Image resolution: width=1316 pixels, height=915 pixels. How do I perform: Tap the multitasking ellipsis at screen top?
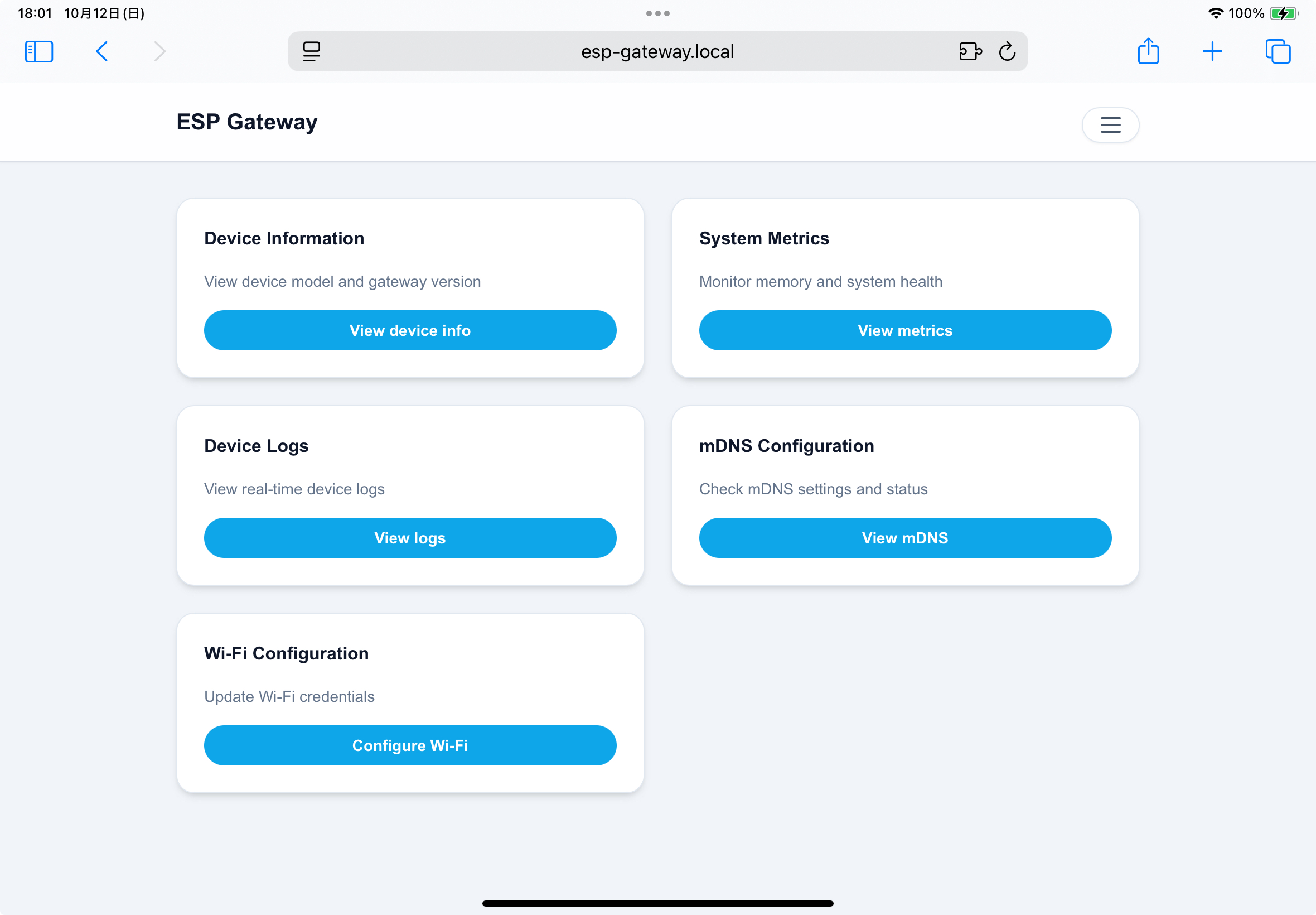pyautogui.click(x=657, y=13)
